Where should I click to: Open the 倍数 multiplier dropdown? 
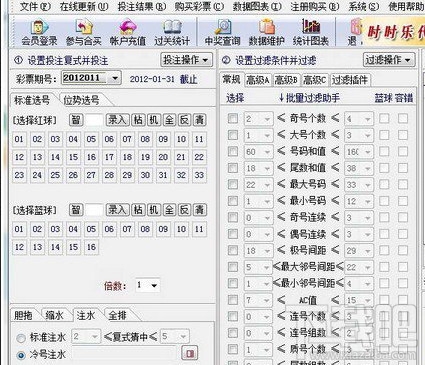pos(154,285)
